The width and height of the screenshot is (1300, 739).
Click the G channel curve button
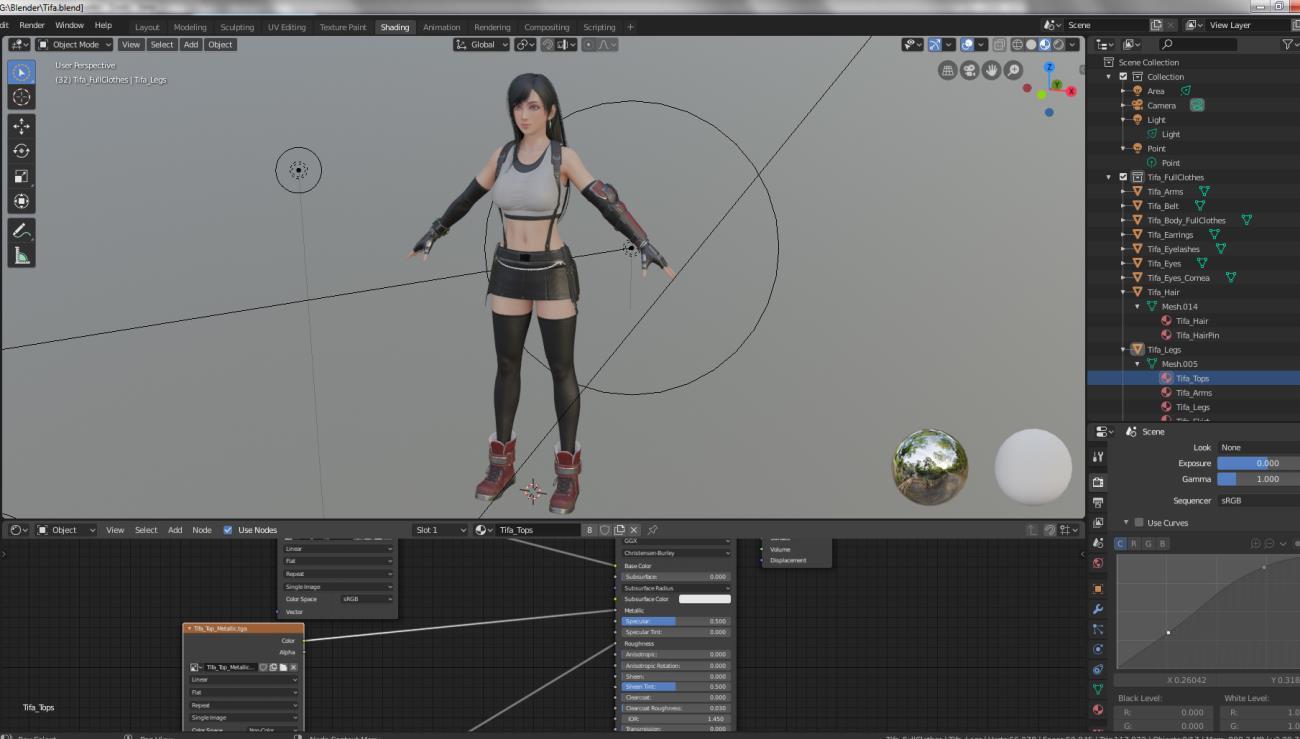(1149, 543)
